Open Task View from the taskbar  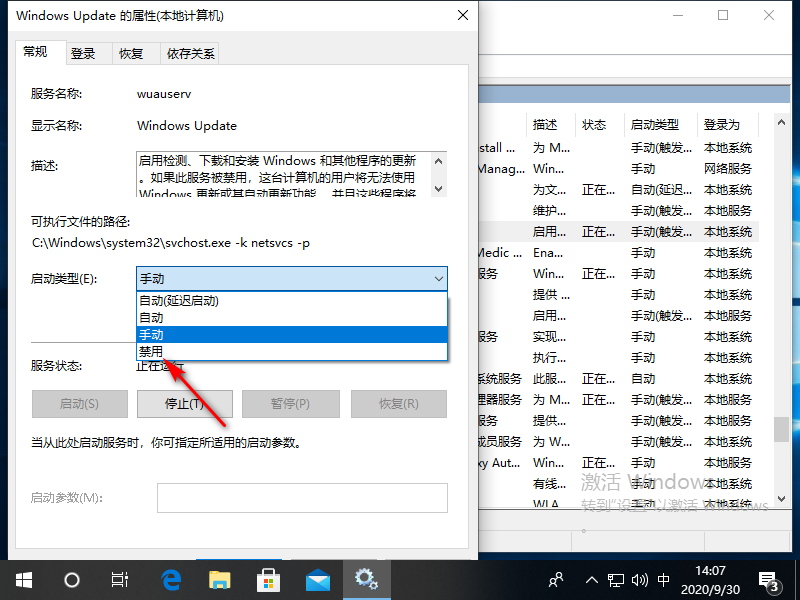point(120,579)
